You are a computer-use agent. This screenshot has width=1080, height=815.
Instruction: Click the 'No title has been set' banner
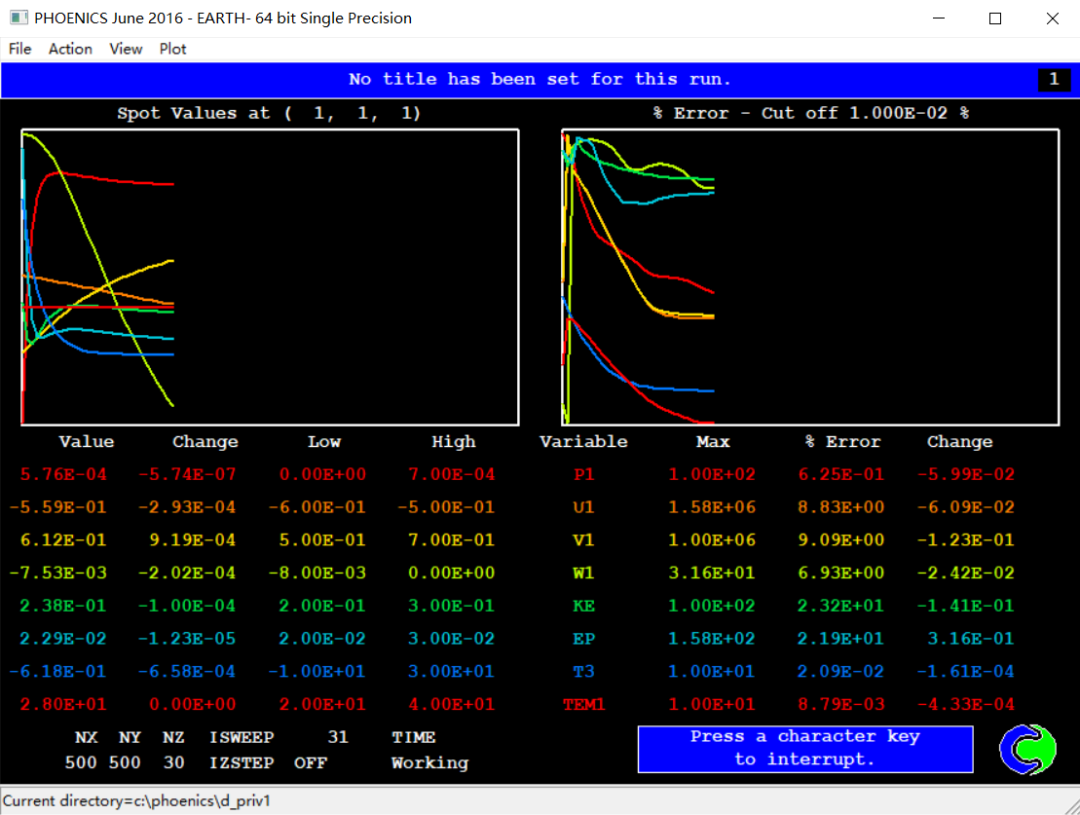539,79
